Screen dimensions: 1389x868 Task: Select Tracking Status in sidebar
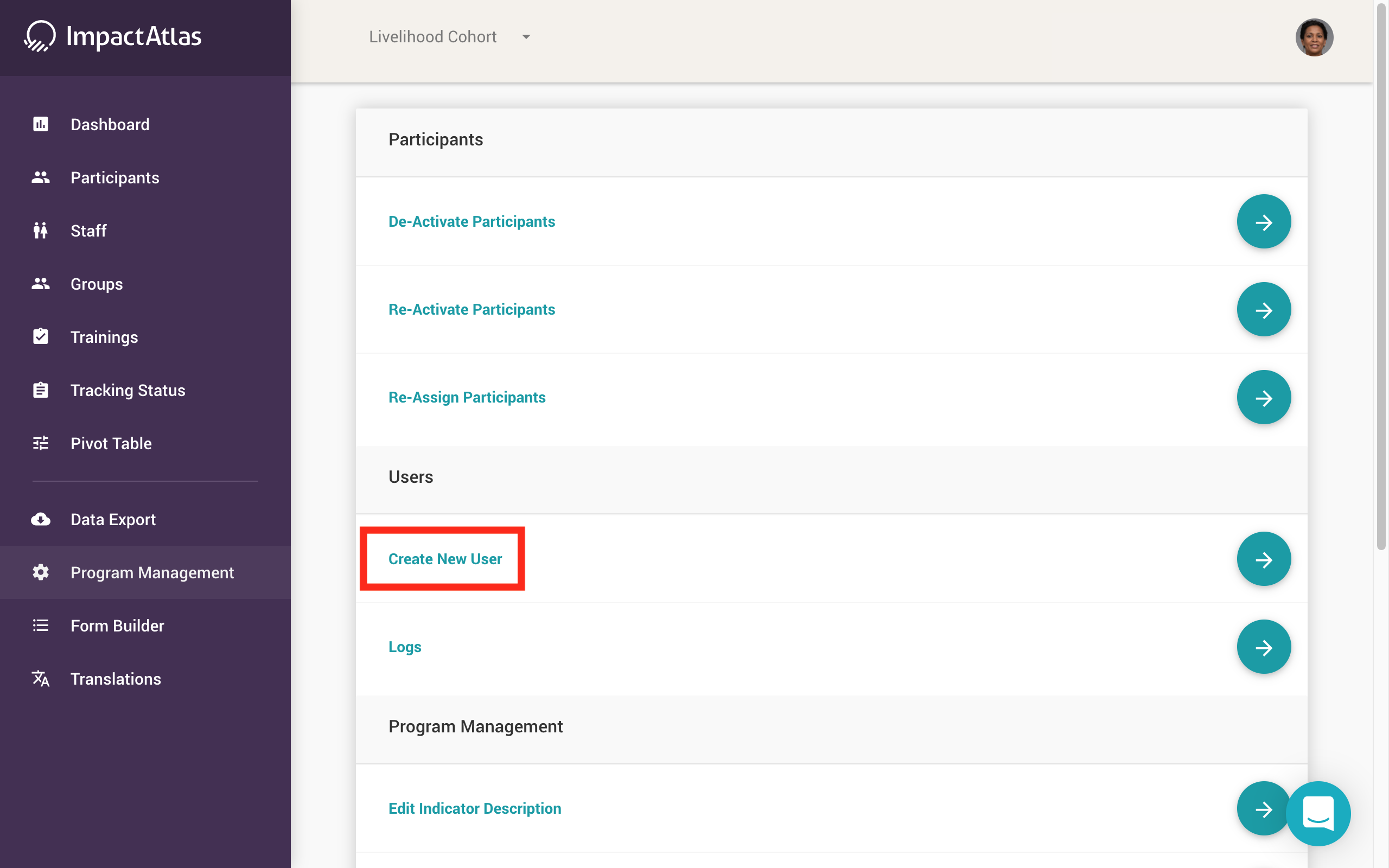[128, 391]
